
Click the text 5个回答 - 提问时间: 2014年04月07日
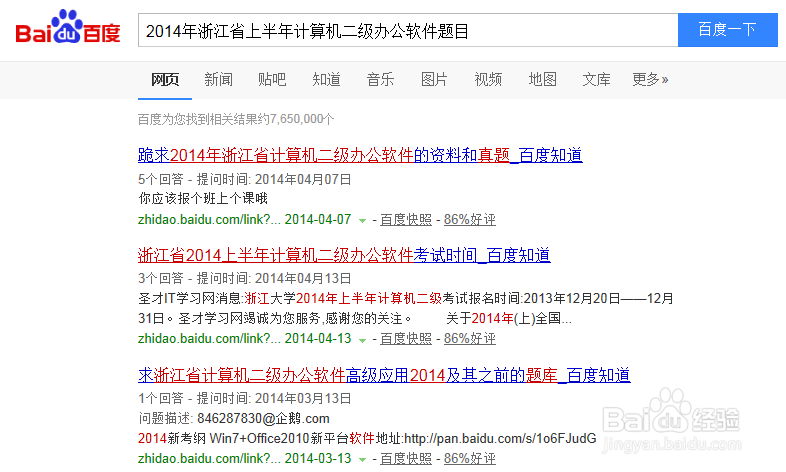pos(245,179)
